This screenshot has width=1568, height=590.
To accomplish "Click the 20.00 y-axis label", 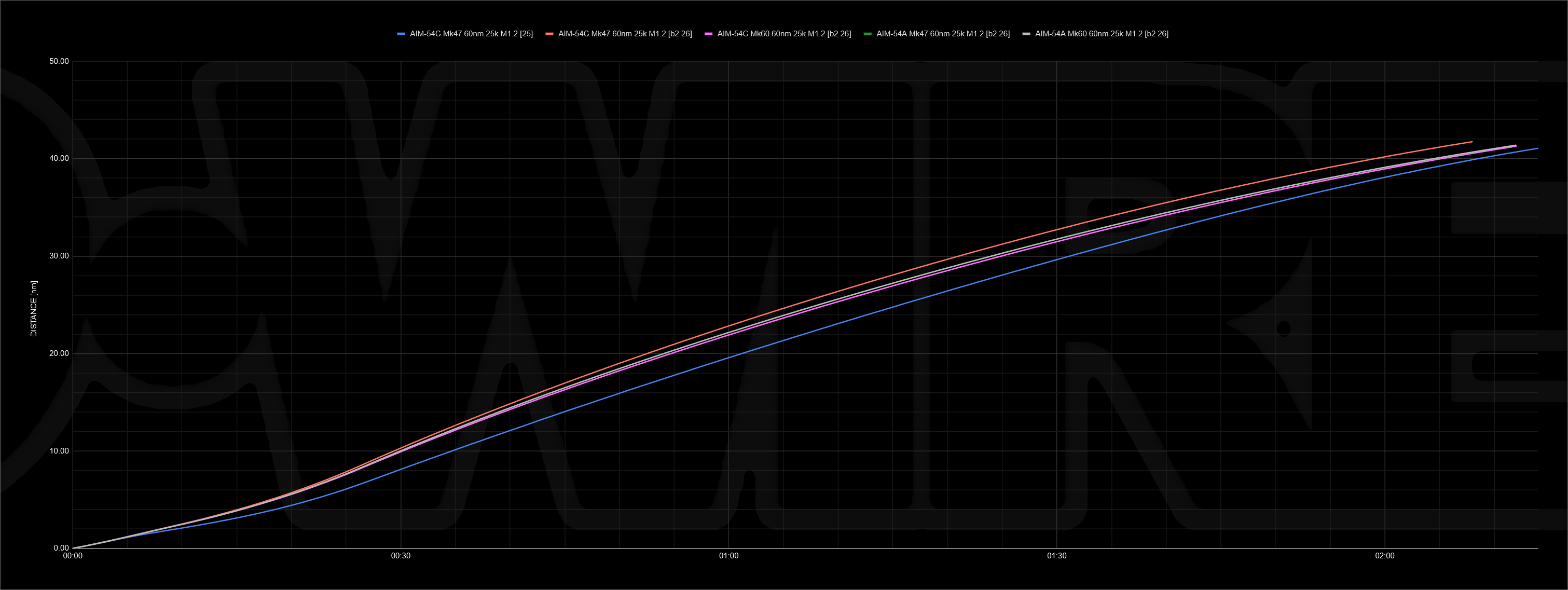I will (x=59, y=353).
